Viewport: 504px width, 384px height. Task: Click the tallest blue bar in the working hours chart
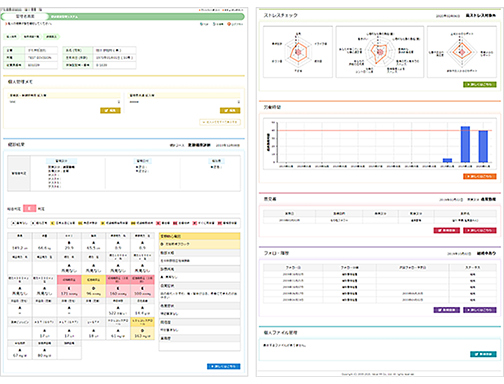click(x=465, y=144)
